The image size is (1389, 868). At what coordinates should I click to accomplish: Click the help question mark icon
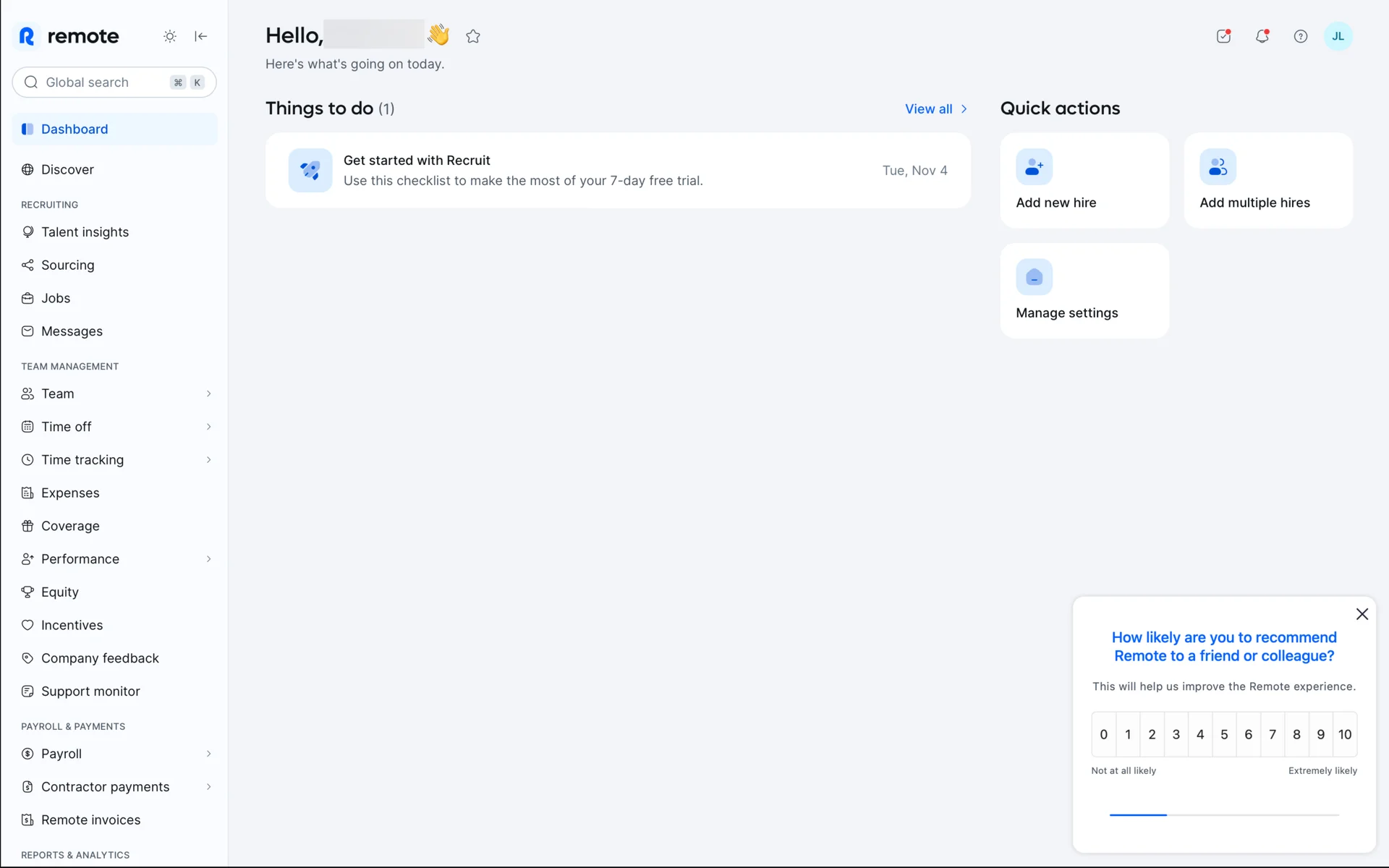pyautogui.click(x=1300, y=36)
